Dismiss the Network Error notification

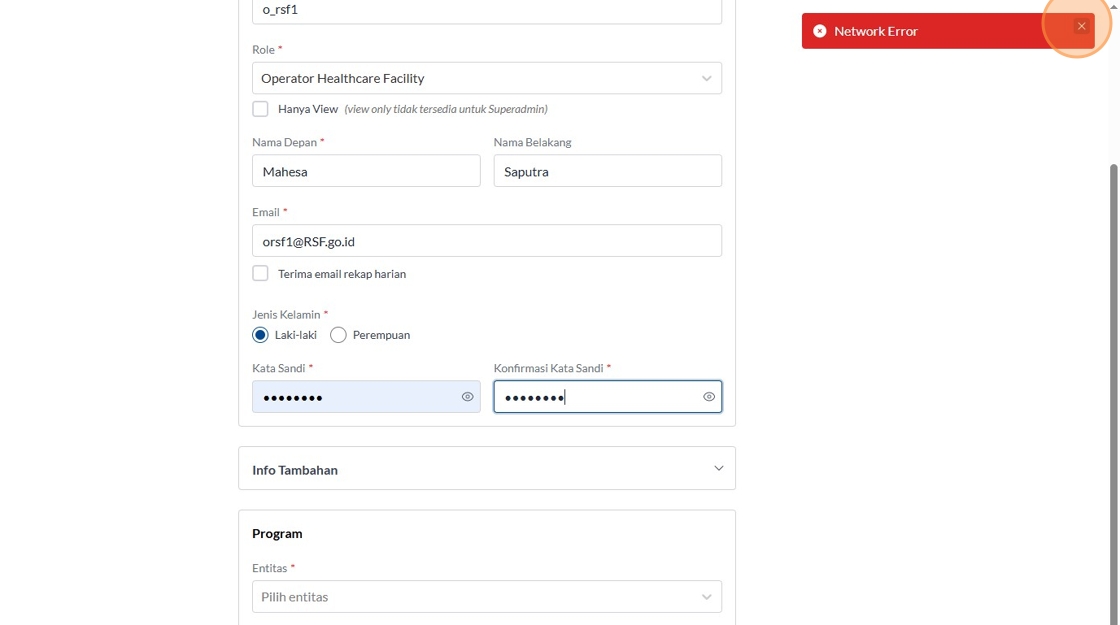pyautogui.click(x=1081, y=26)
